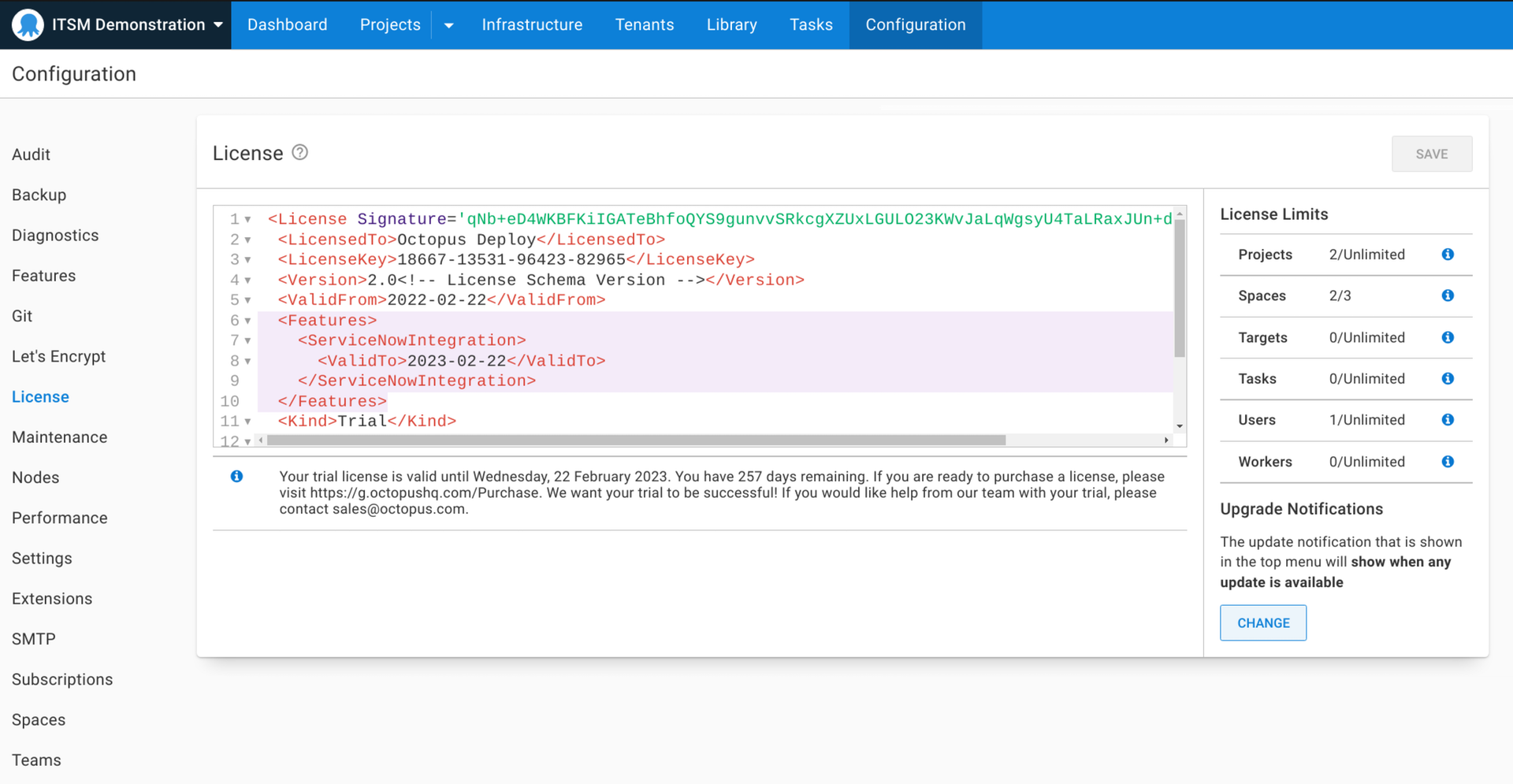Open the Diagnostics sidebar page
Image resolution: width=1513 pixels, height=784 pixels.
coord(54,235)
